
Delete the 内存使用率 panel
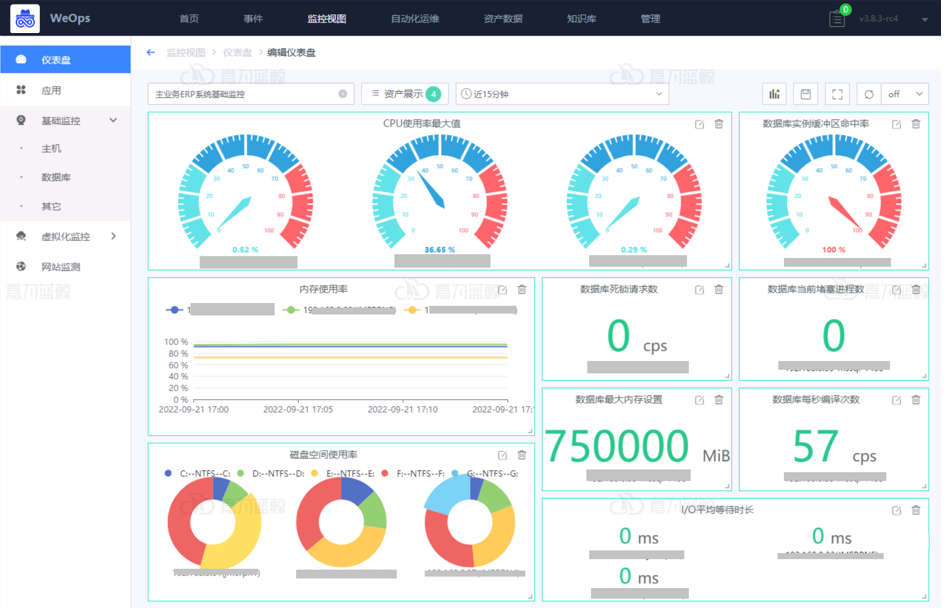(522, 290)
